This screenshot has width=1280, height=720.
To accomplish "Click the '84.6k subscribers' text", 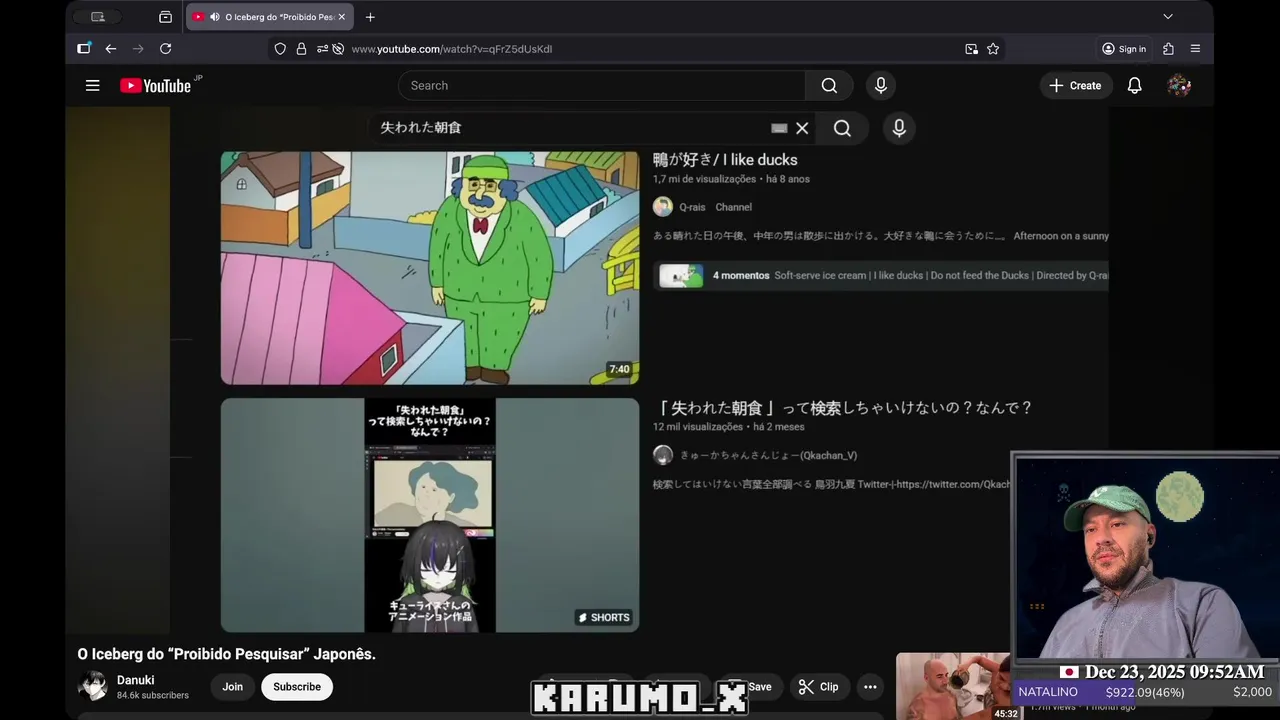I will point(153,695).
